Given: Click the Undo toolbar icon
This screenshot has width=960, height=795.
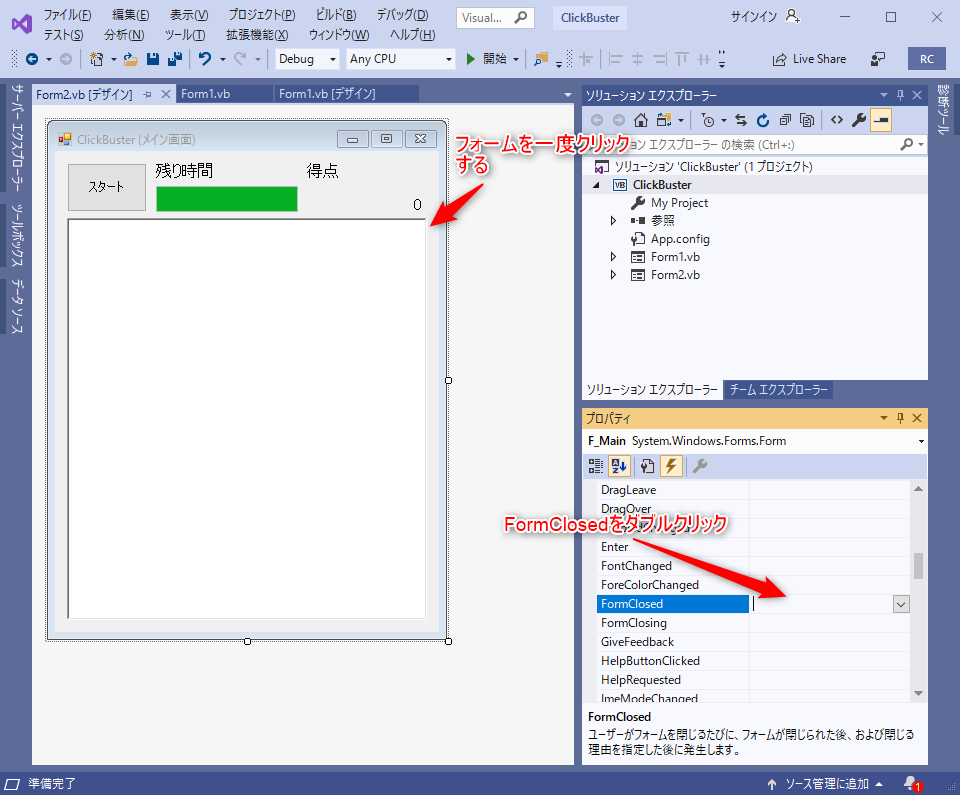Looking at the screenshot, I should pos(205,59).
